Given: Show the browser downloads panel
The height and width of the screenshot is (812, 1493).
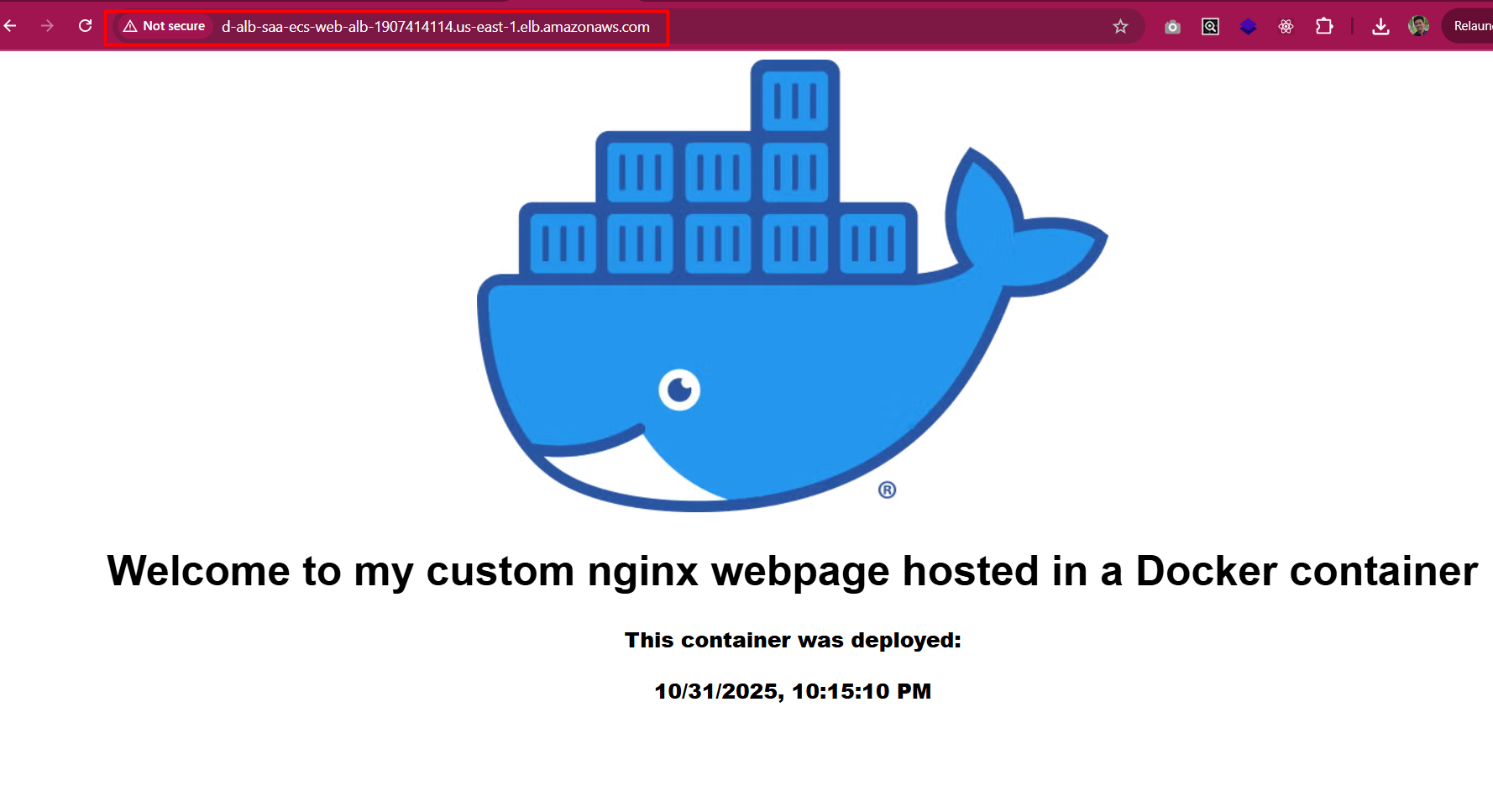Looking at the screenshot, I should 1380,27.
